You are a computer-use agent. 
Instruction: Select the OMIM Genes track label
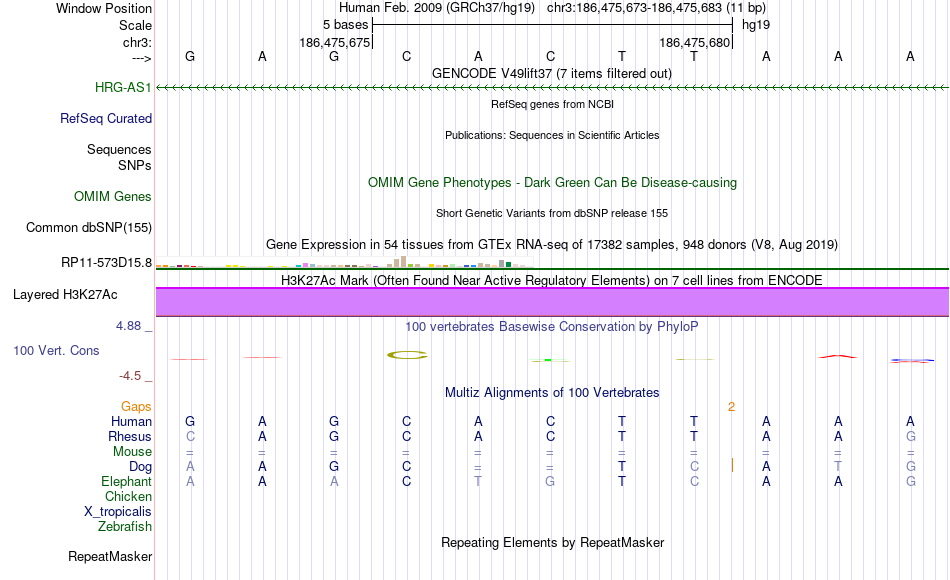pos(112,196)
